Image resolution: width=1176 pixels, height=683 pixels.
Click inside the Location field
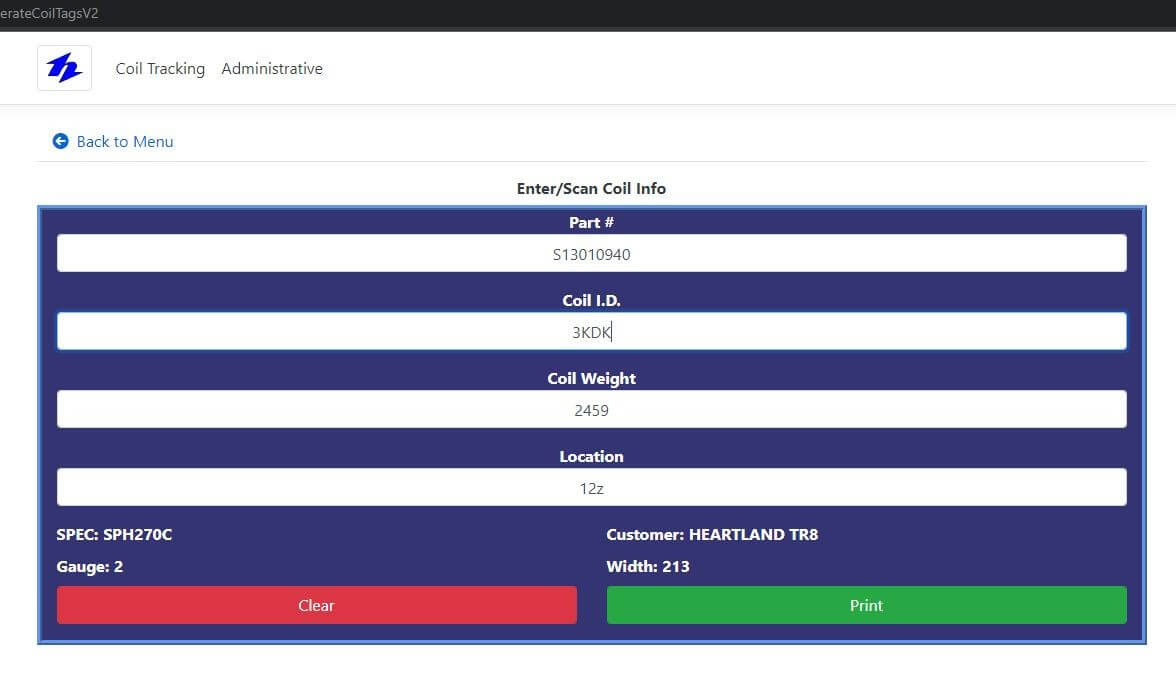tap(592, 487)
